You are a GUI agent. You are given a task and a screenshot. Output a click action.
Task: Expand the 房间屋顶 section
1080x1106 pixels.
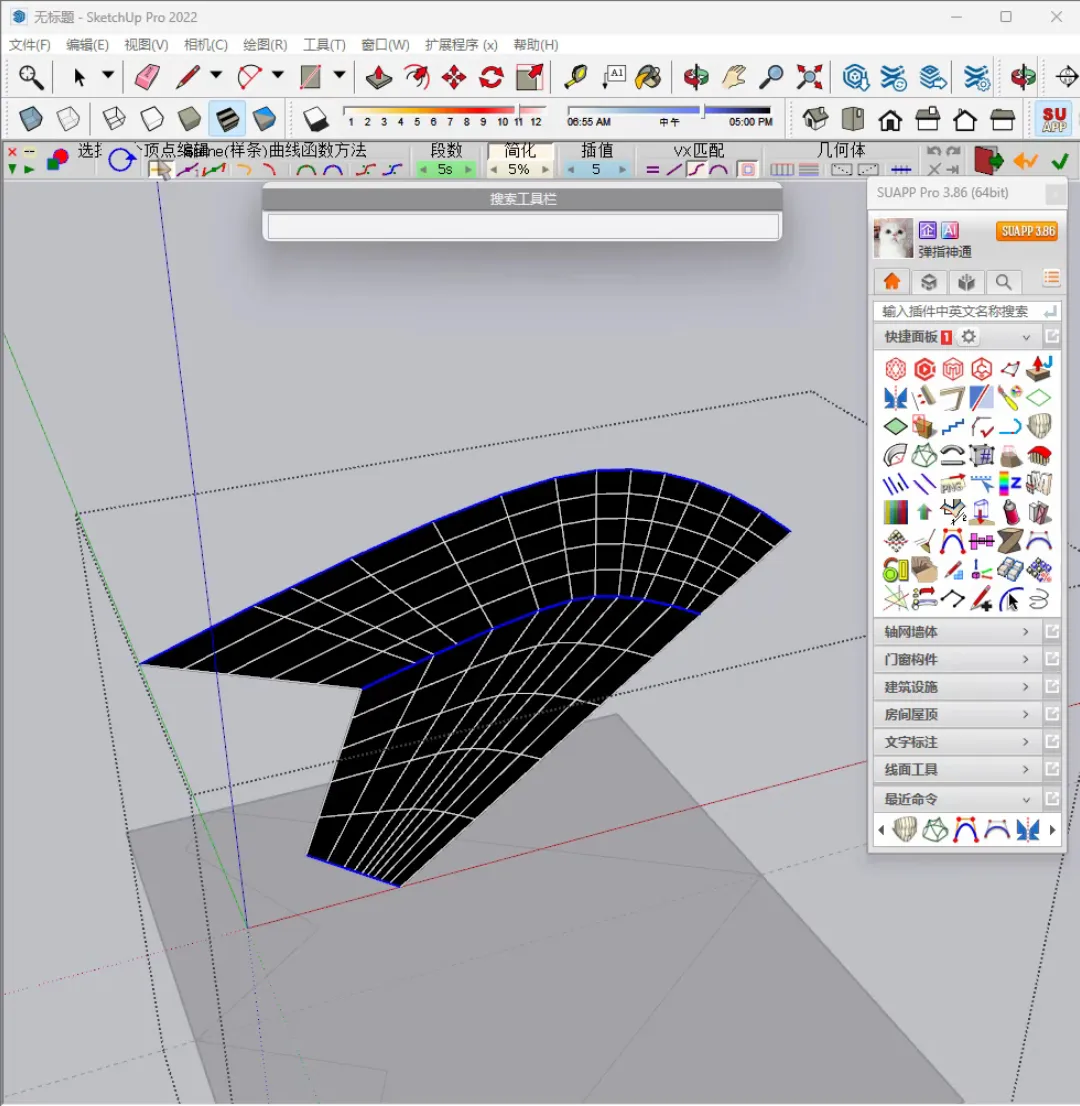click(x=957, y=715)
